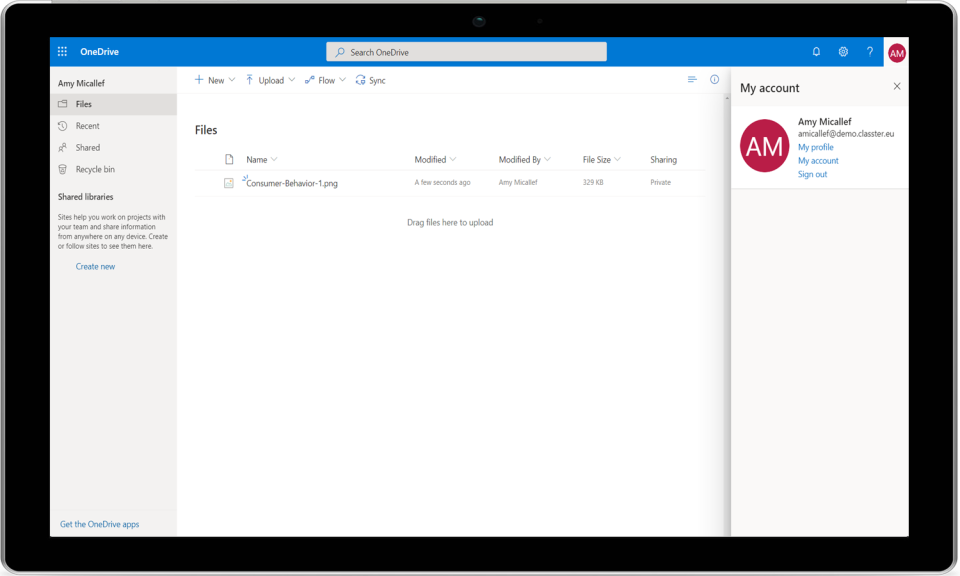Click the Create new shared library link
The image size is (960, 576).
[x=95, y=266]
